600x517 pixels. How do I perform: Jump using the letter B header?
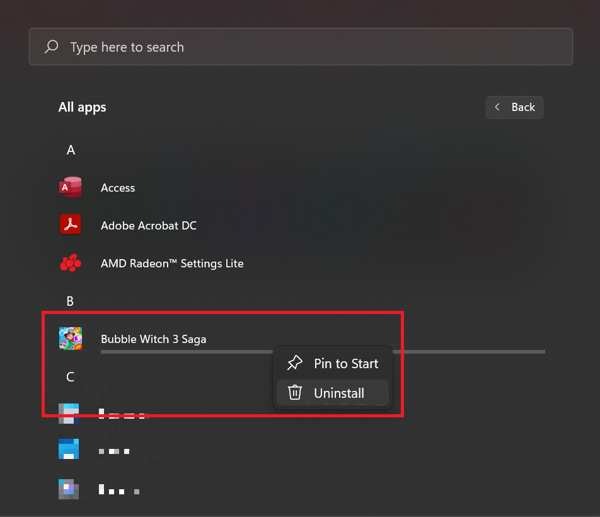point(70,301)
